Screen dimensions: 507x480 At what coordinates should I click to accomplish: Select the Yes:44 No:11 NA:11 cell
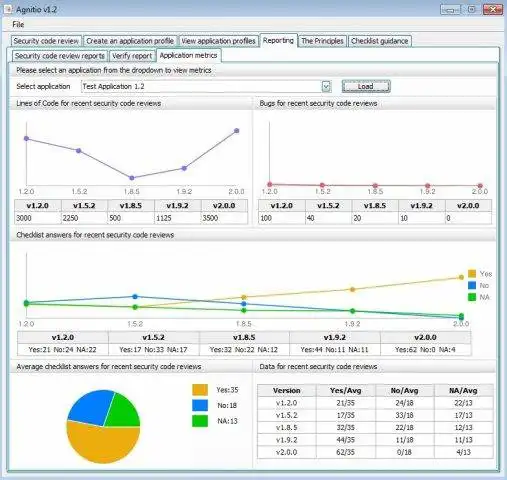pyautogui.click(x=335, y=350)
